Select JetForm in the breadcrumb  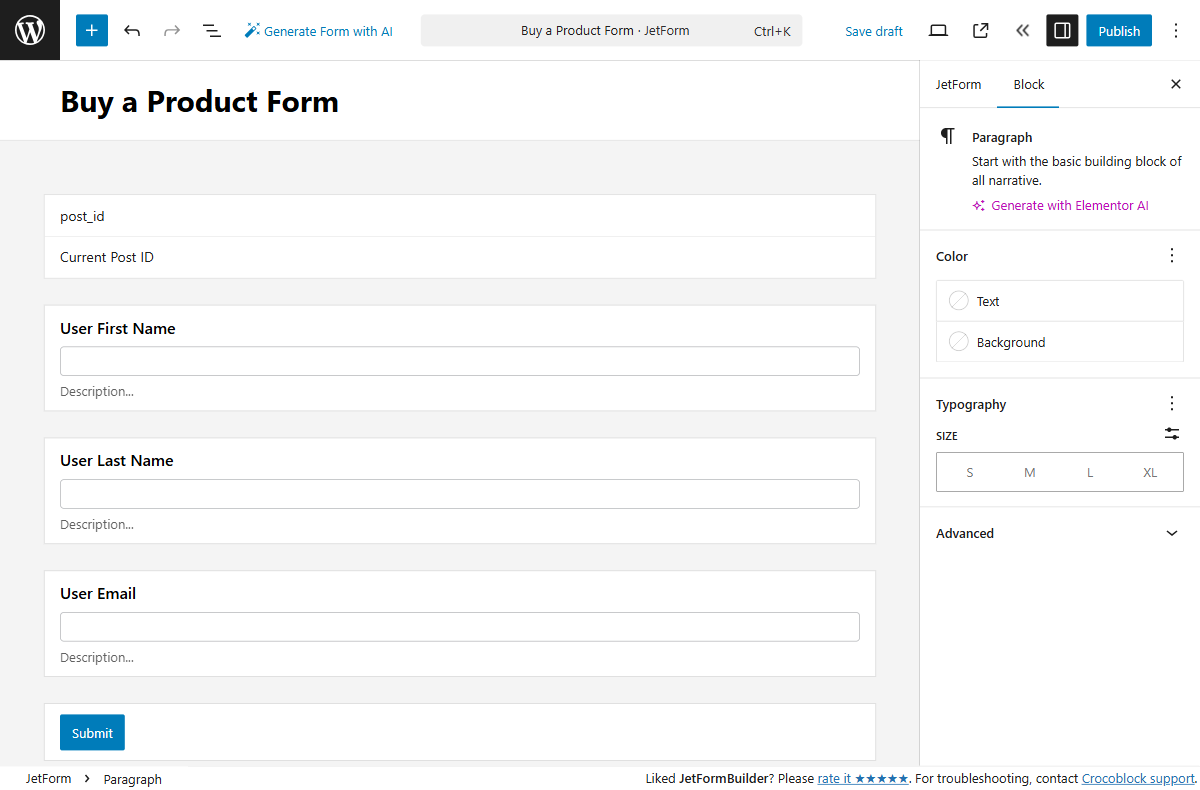point(48,778)
